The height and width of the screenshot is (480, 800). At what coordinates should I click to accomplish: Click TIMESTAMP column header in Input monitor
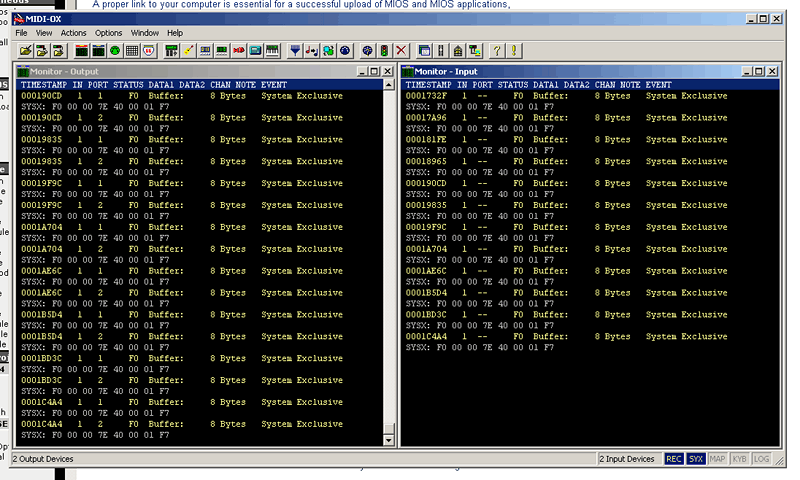pos(429,85)
